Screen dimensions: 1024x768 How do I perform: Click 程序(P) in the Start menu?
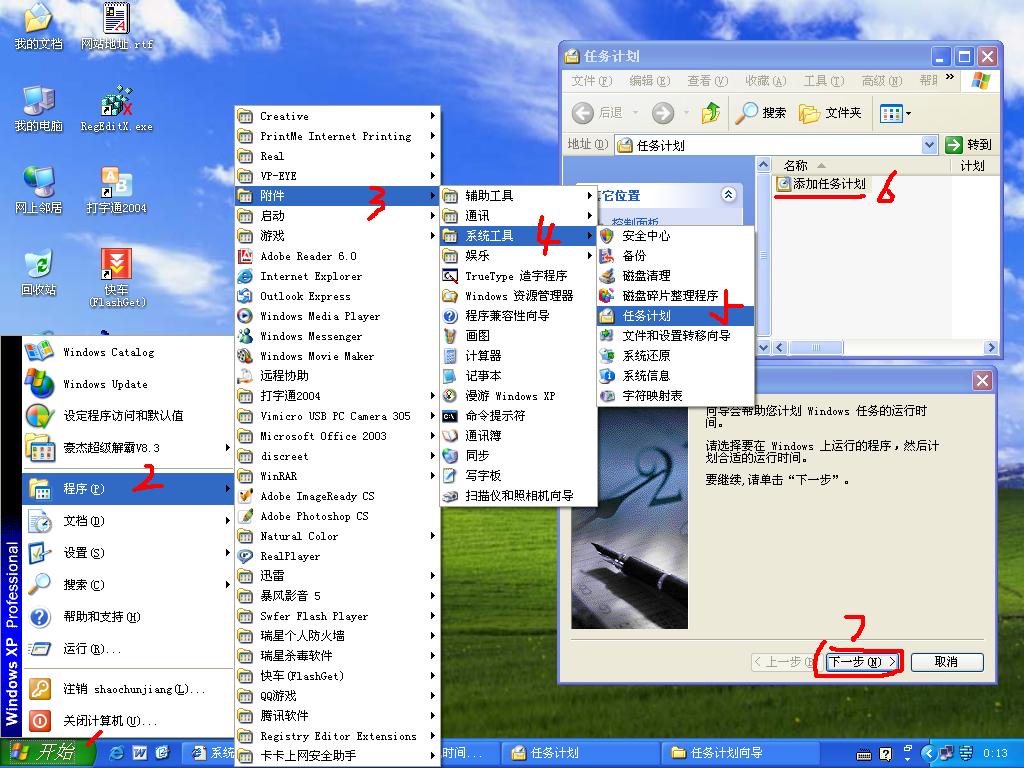(x=128, y=488)
